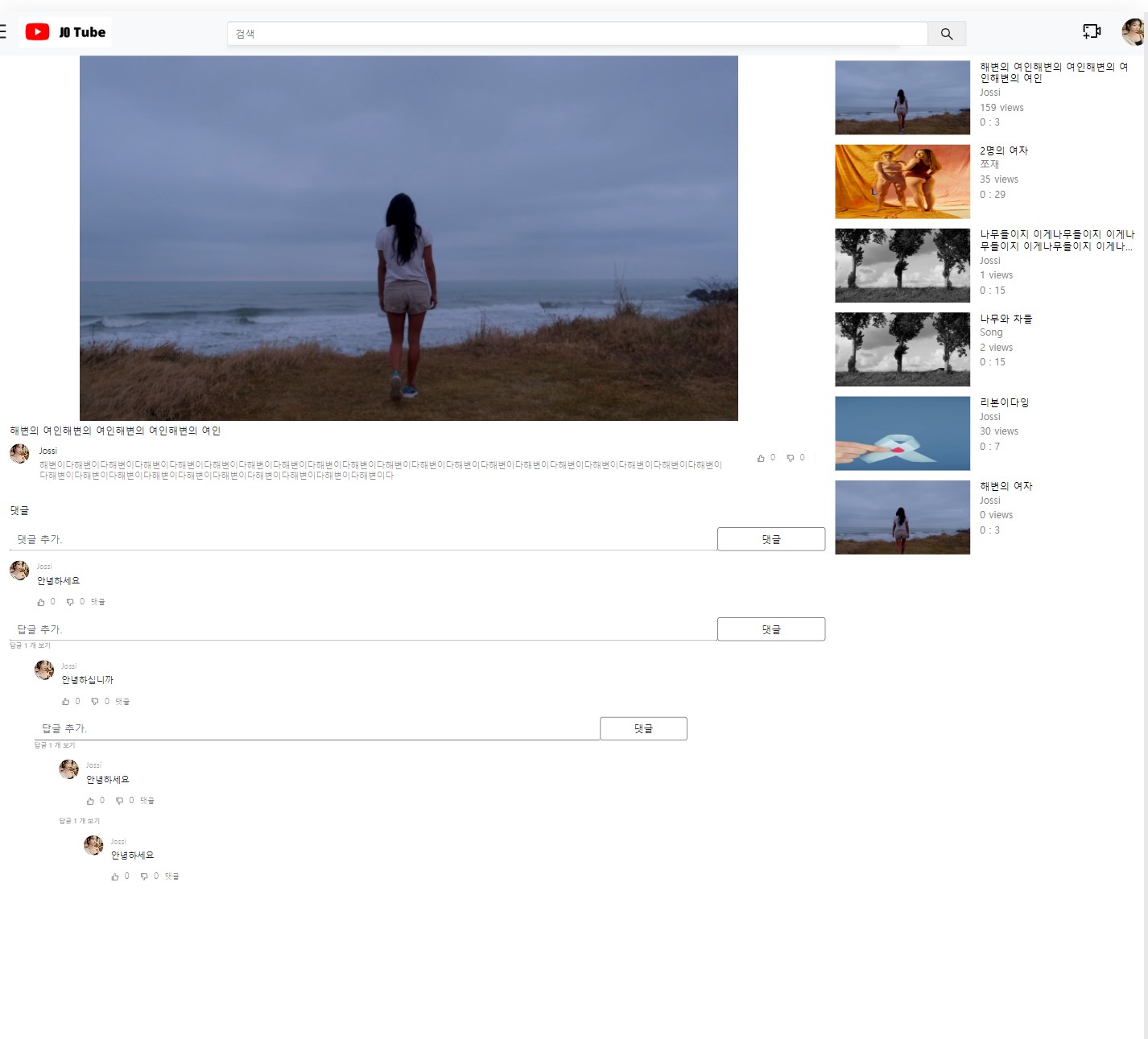
Task: Click the '해변의 여자' sidebar thumbnail
Action: [902, 517]
